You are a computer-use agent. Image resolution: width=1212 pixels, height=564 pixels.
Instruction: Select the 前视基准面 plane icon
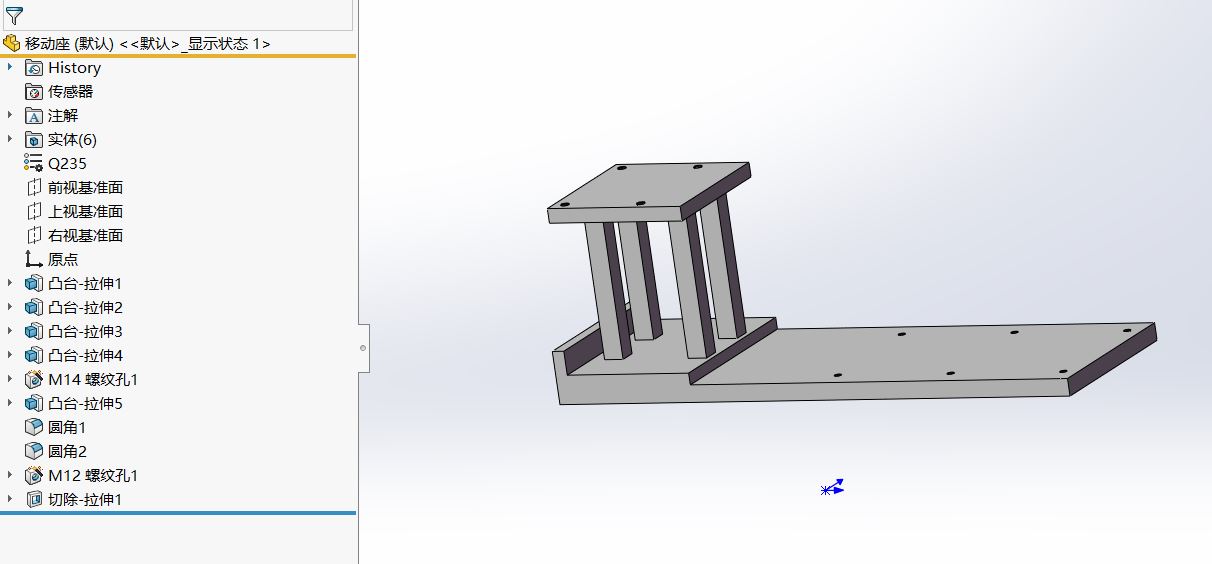point(34,188)
